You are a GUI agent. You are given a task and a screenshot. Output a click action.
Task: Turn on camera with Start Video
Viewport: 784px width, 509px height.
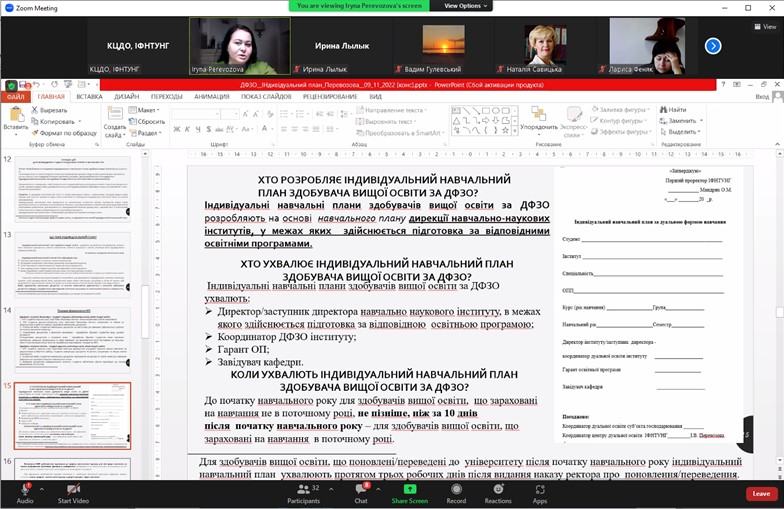click(x=73, y=488)
